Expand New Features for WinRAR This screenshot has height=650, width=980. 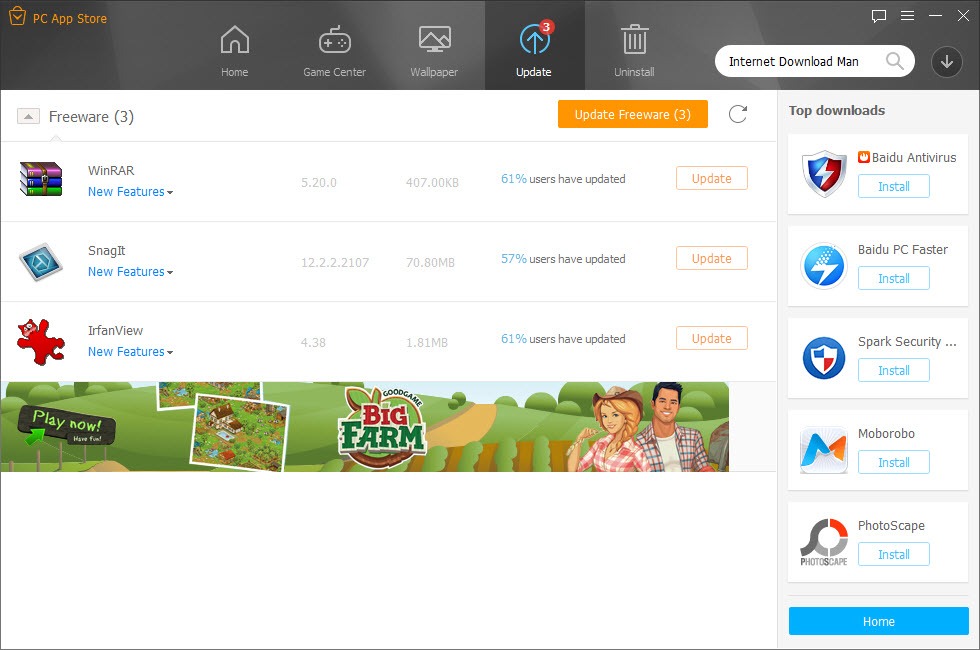coord(130,192)
